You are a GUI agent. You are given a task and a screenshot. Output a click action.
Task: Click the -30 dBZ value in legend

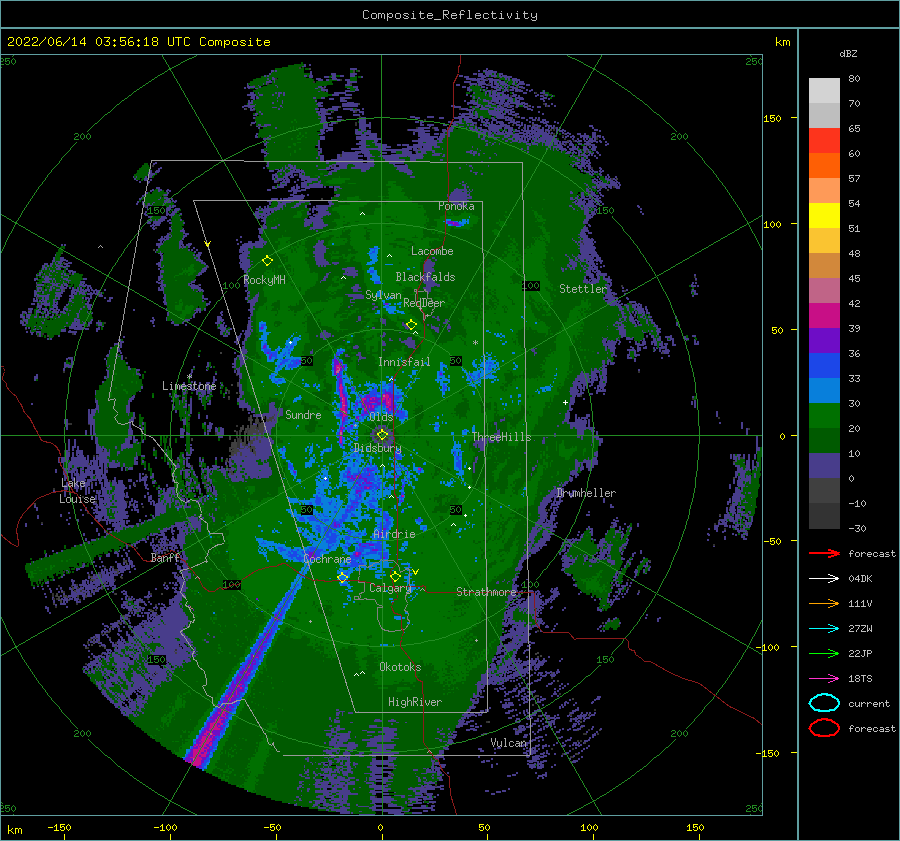click(858, 528)
